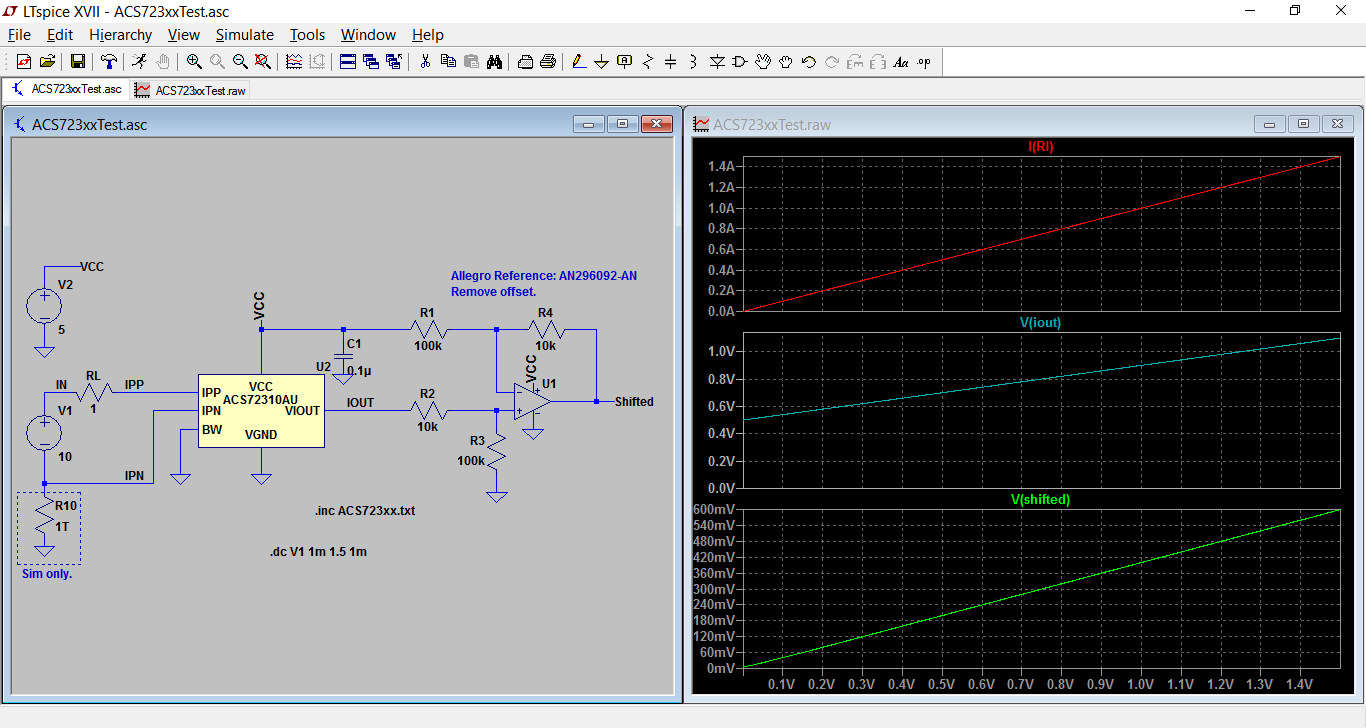Open Print Setup from the toolbar
This screenshot has height=728, width=1366.
click(x=525, y=62)
